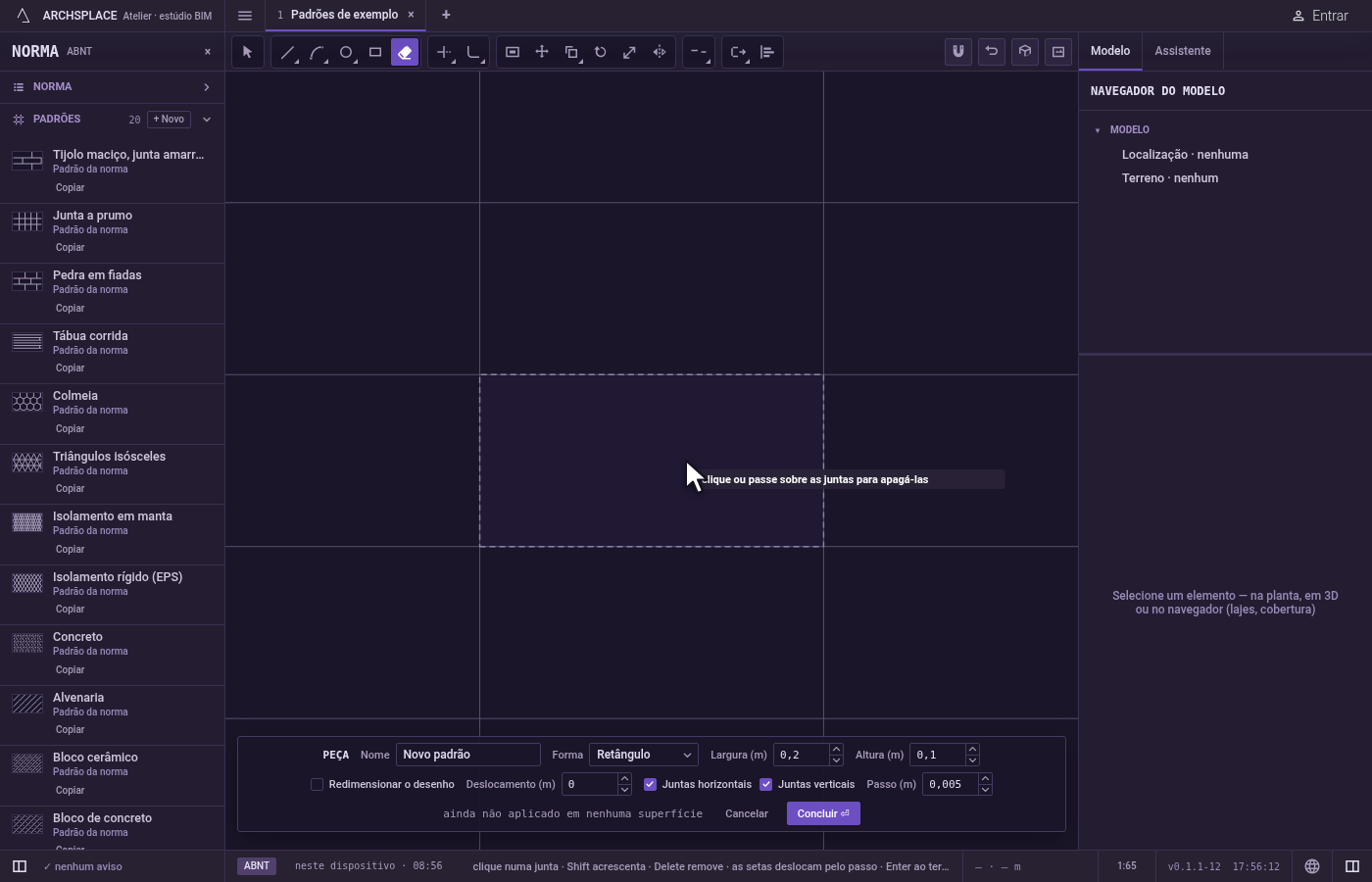Open the dashed line style dropdown

698,52
